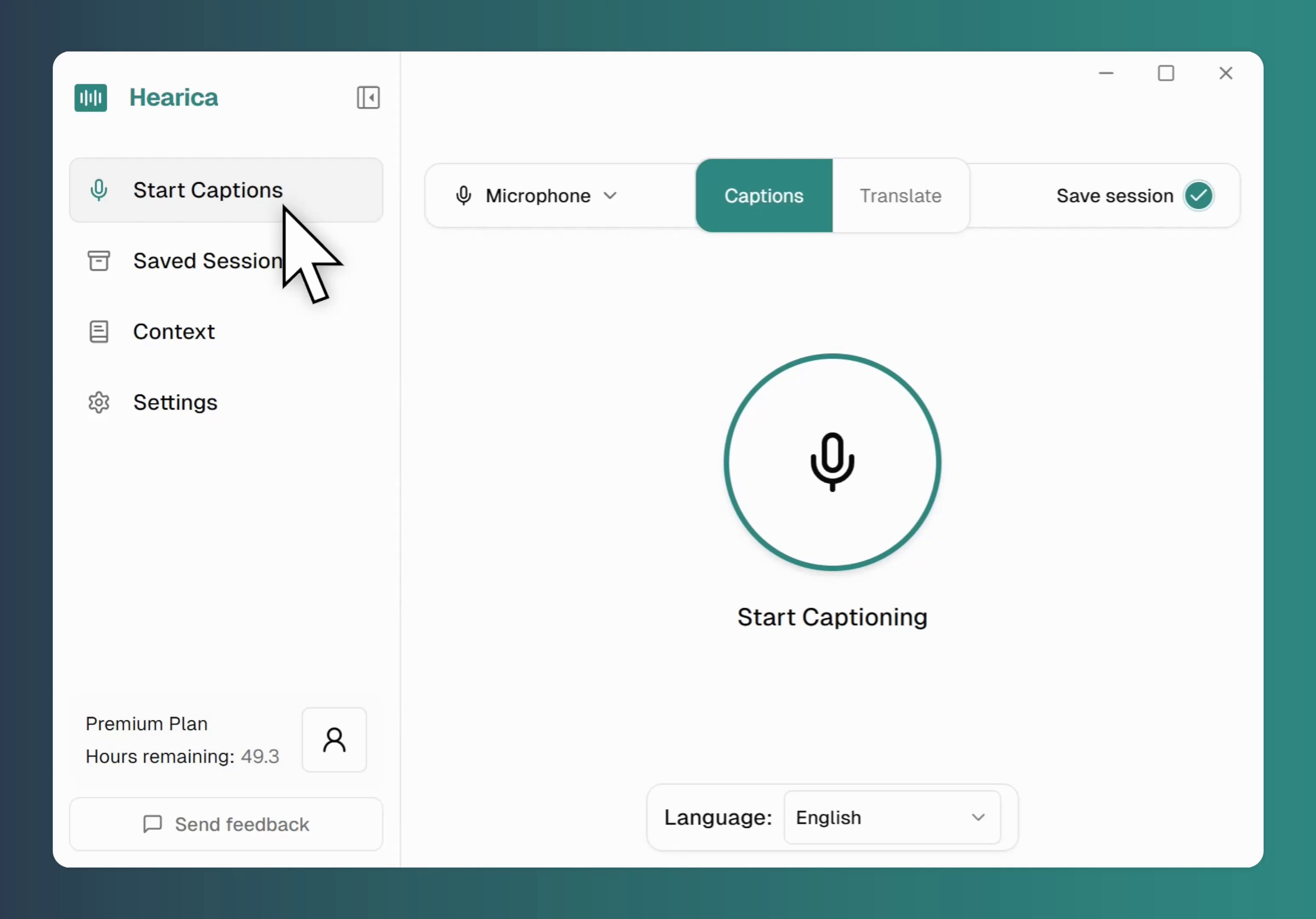
Task: Click the chat bubble feedback icon
Action: click(x=152, y=824)
